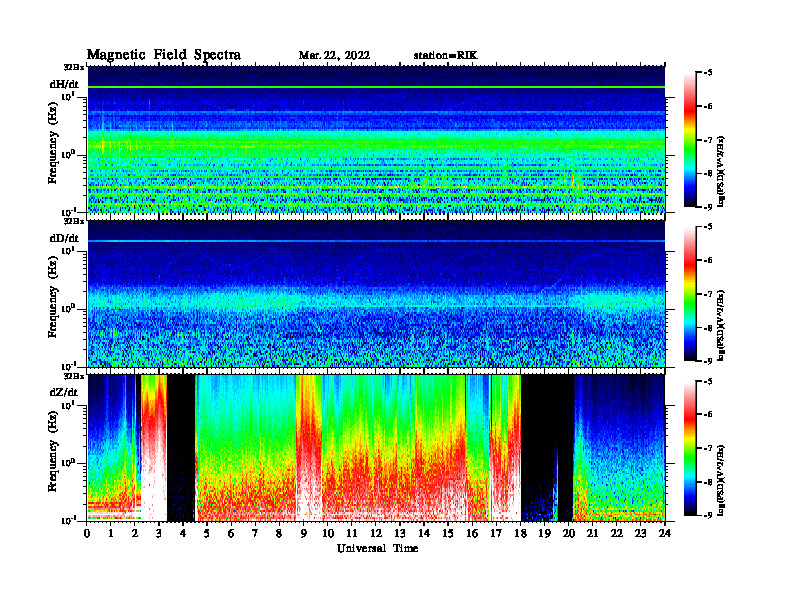Click the dD/dt spectrogram panel
The image size is (792, 612).
point(376,293)
